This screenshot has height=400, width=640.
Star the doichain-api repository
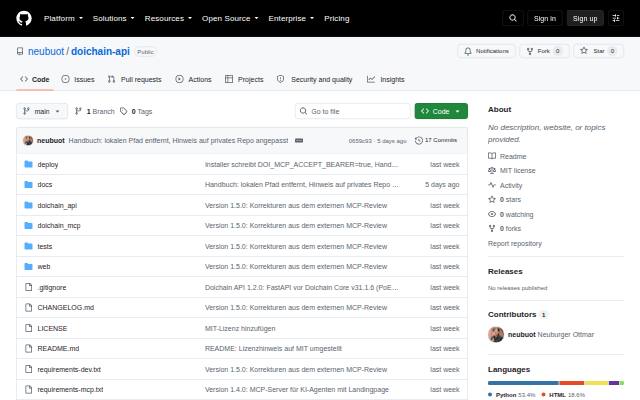point(598,51)
